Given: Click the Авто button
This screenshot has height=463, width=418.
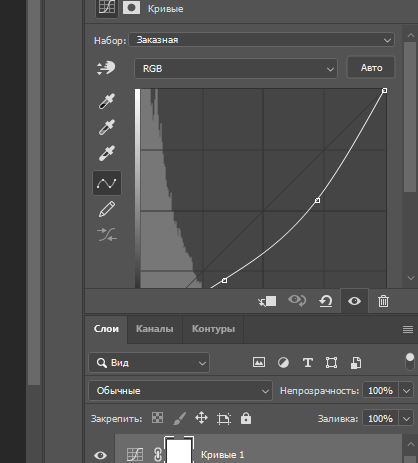Looking at the screenshot, I should pyautogui.click(x=371, y=68).
